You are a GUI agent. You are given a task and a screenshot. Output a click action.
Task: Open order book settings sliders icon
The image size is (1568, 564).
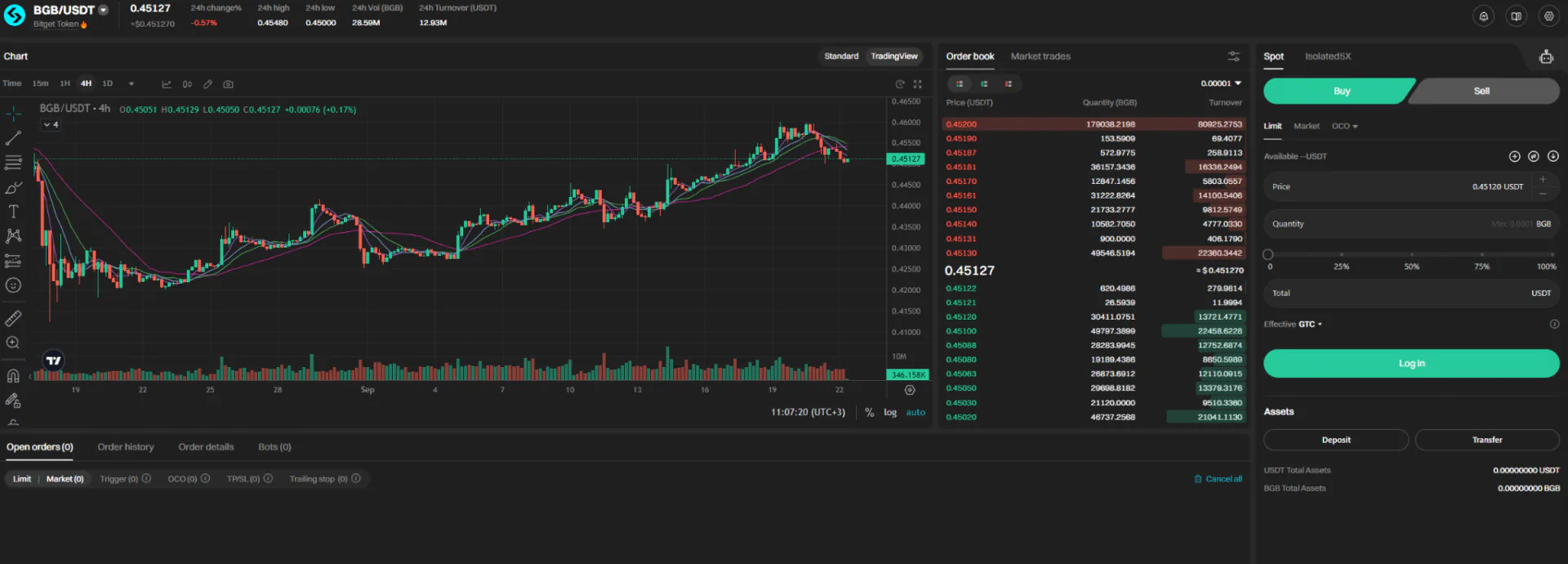tap(1233, 56)
